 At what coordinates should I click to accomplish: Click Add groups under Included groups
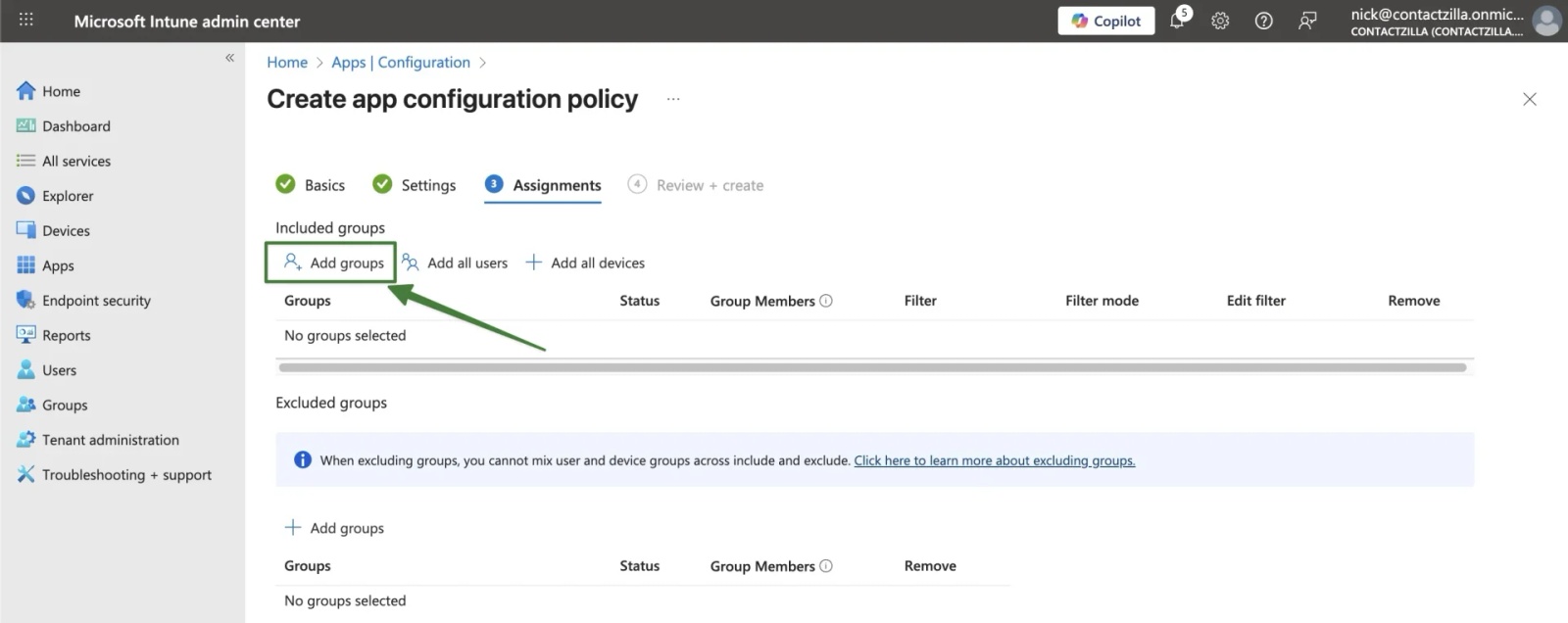333,263
